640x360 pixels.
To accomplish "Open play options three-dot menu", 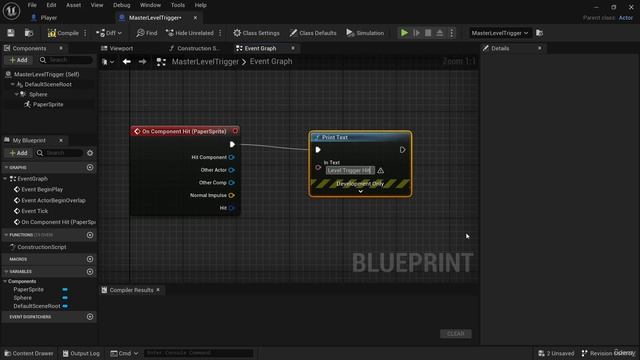I will (451, 33).
